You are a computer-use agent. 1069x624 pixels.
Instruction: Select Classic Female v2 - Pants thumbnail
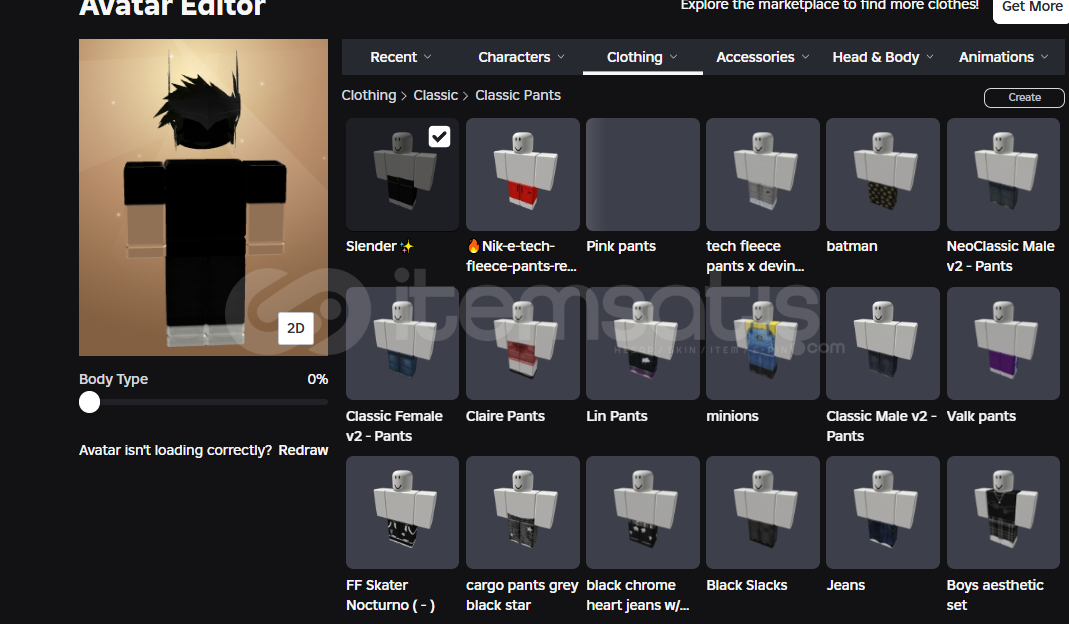pyautogui.click(x=402, y=343)
